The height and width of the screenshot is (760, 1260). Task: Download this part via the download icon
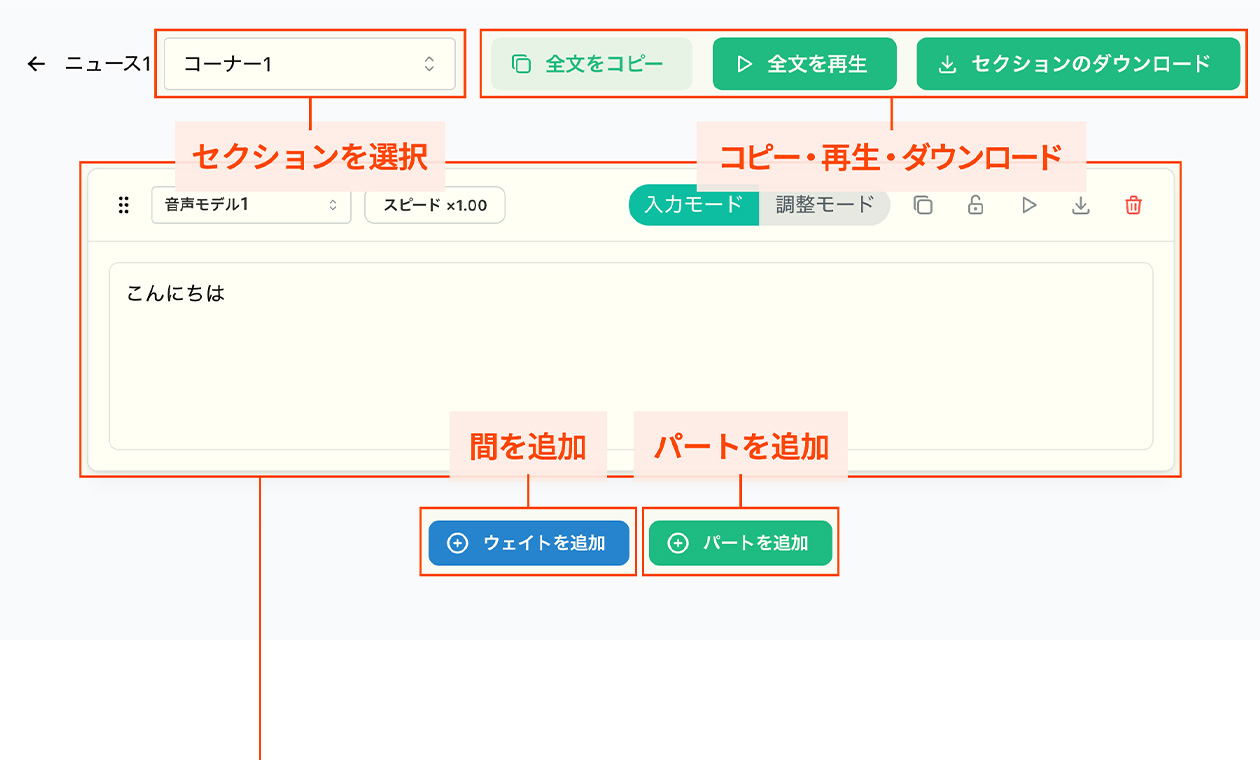click(1081, 206)
